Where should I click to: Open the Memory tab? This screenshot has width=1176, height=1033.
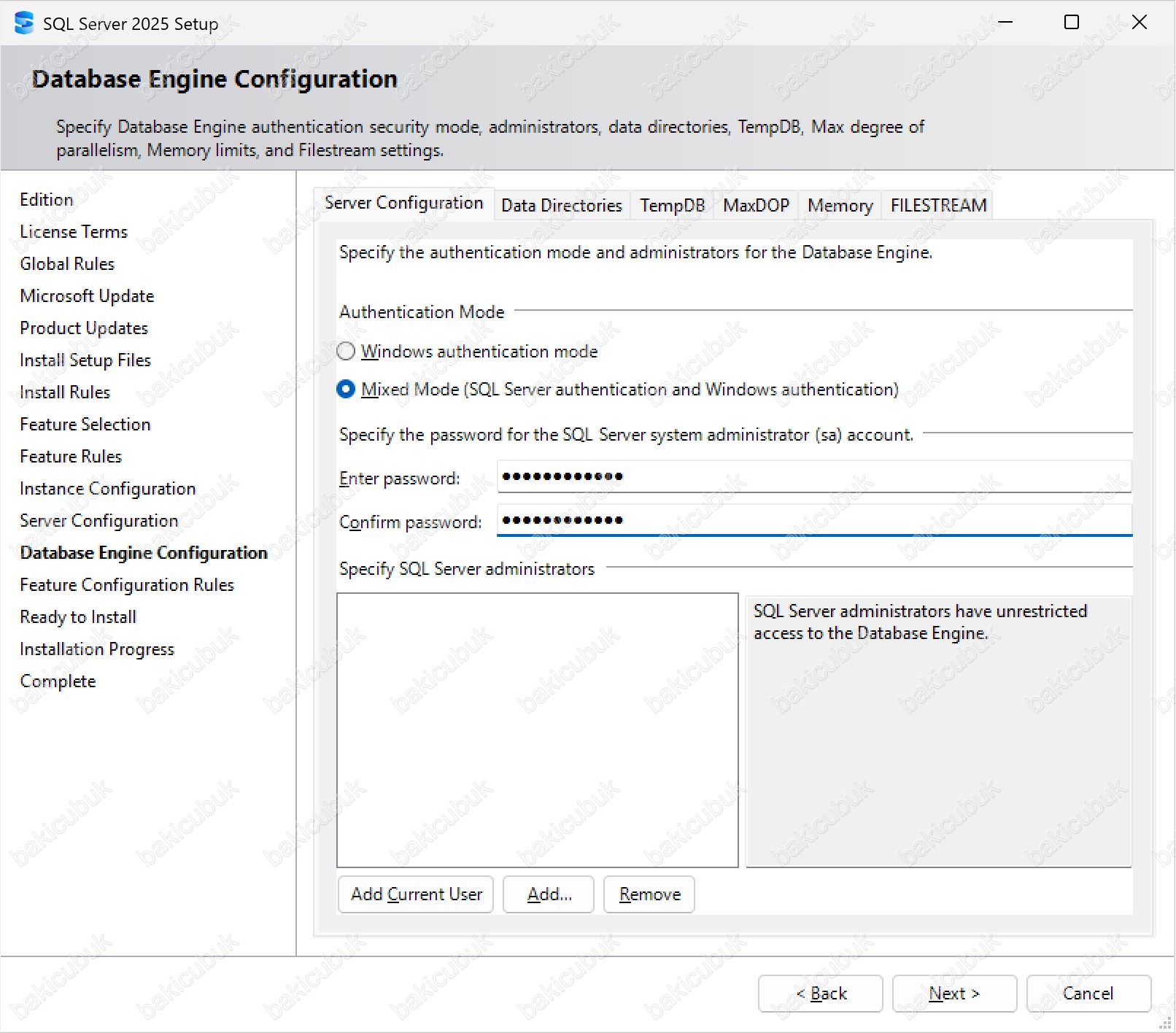[x=840, y=206]
